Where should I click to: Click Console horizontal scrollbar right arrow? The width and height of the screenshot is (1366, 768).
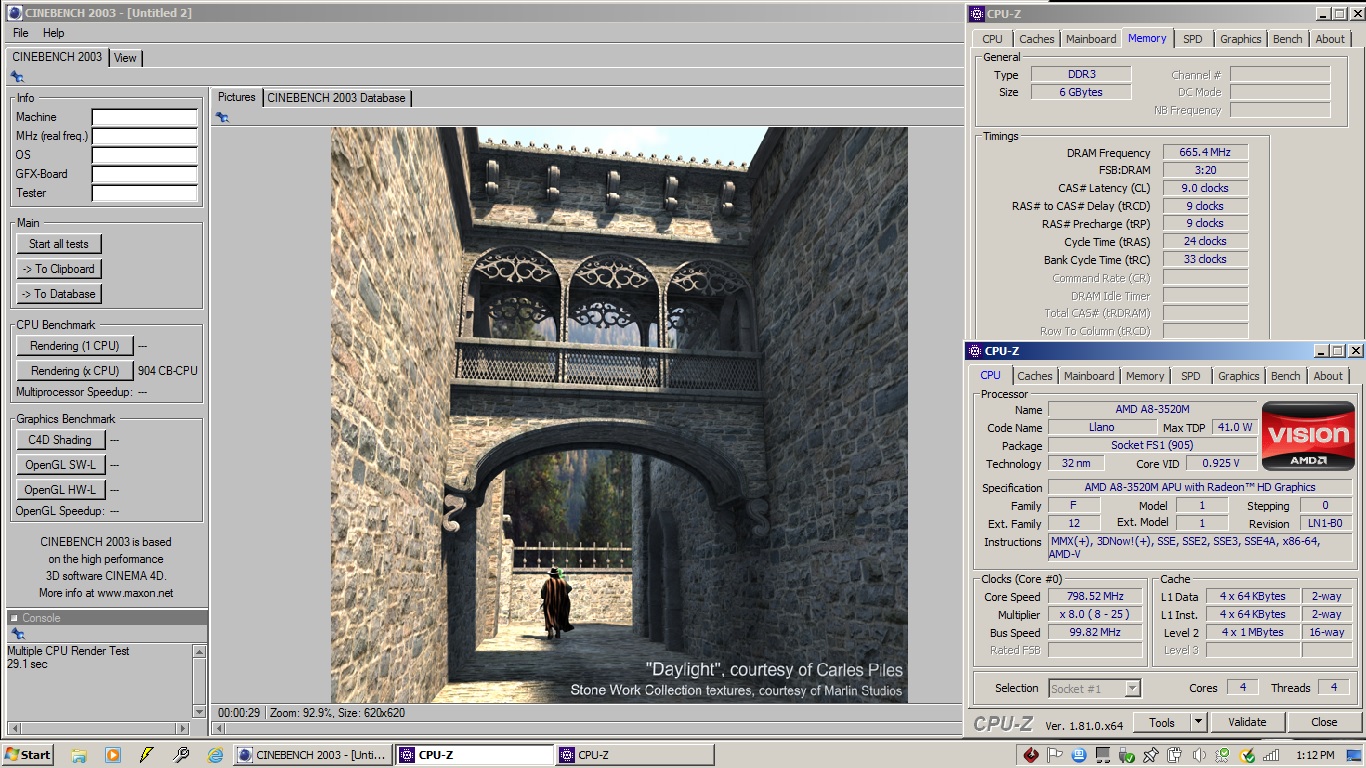click(182, 728)
